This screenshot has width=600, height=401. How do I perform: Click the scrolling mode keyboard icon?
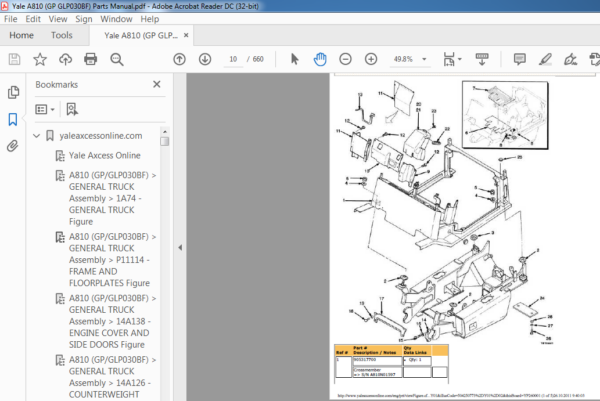482,59
